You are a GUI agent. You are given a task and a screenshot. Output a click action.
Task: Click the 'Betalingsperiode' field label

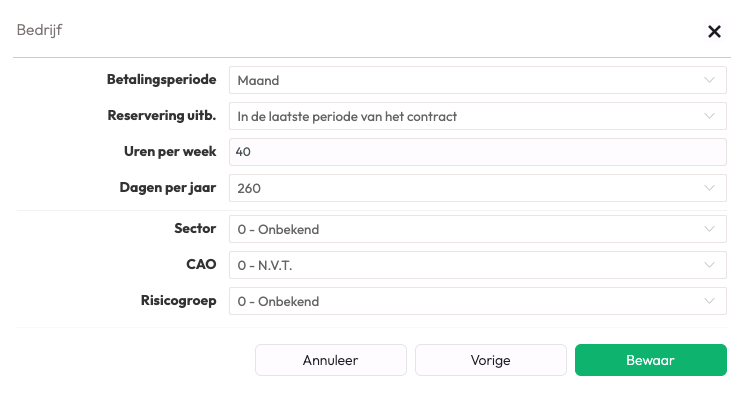161,79
